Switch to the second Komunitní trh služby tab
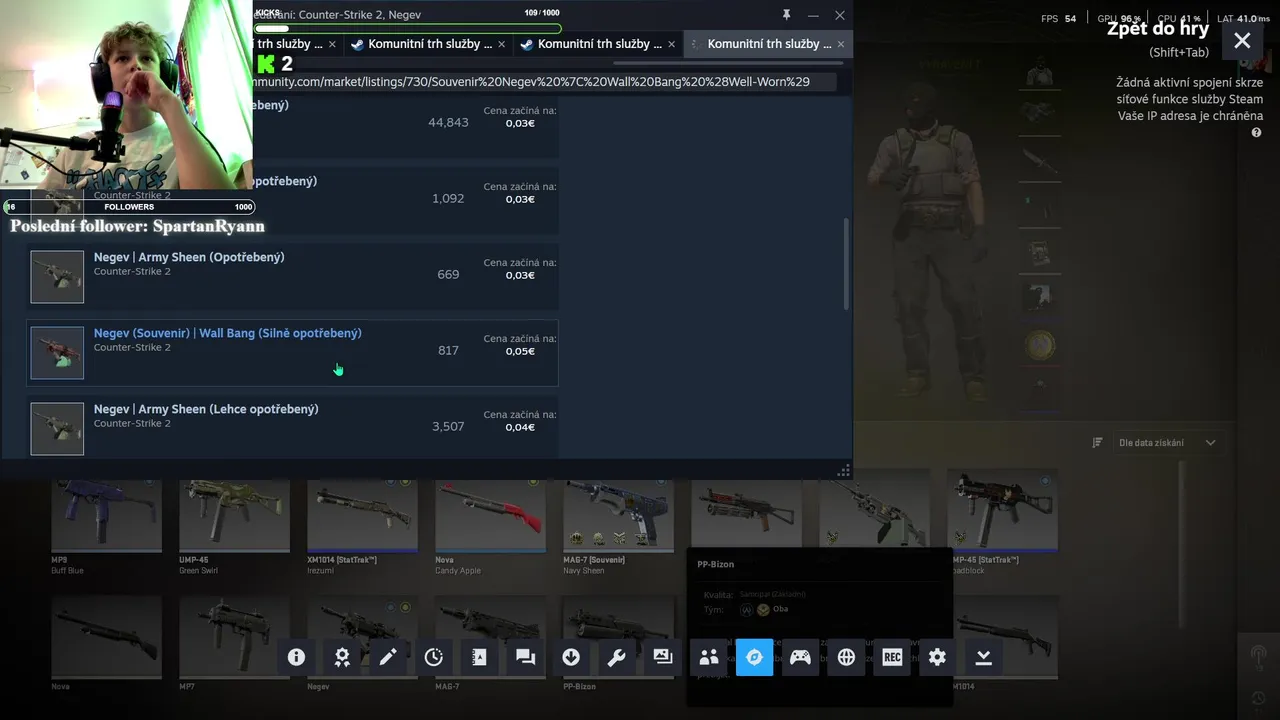The image size is (1280, 720). pyautogui.click(x=428, y=44)
